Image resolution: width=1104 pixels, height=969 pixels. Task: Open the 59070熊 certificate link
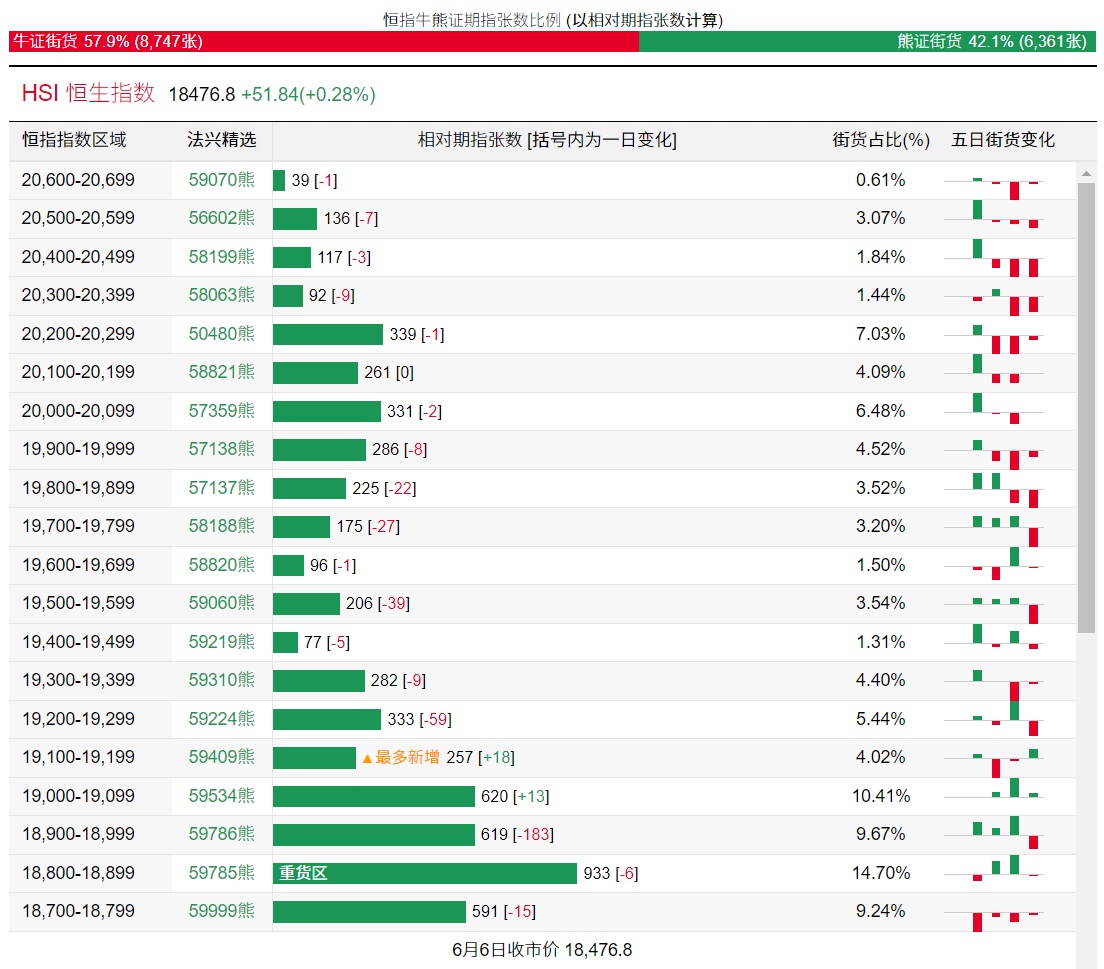click(221, 180)
